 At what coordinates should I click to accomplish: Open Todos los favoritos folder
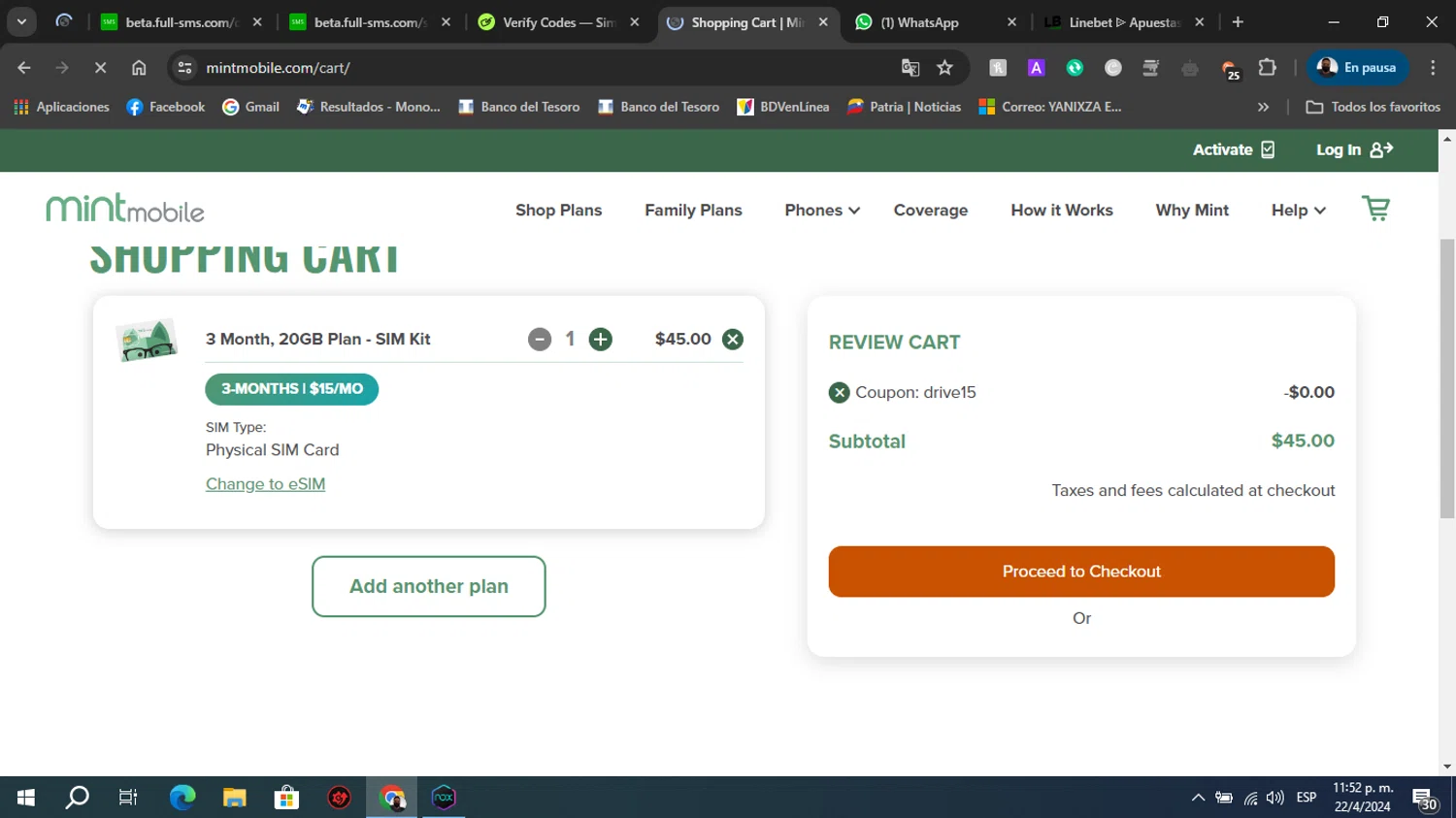point(1373,107)
